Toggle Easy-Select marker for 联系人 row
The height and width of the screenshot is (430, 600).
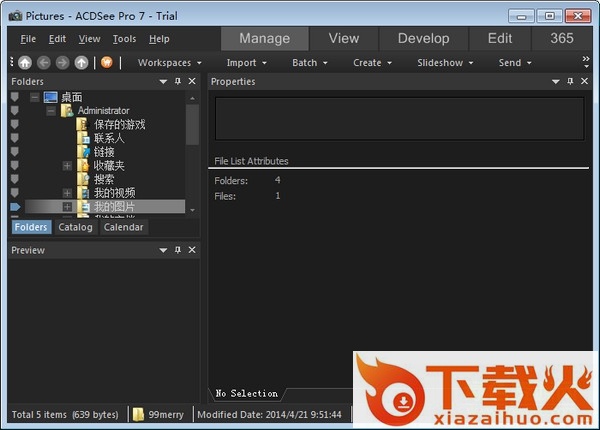point(15,138)
